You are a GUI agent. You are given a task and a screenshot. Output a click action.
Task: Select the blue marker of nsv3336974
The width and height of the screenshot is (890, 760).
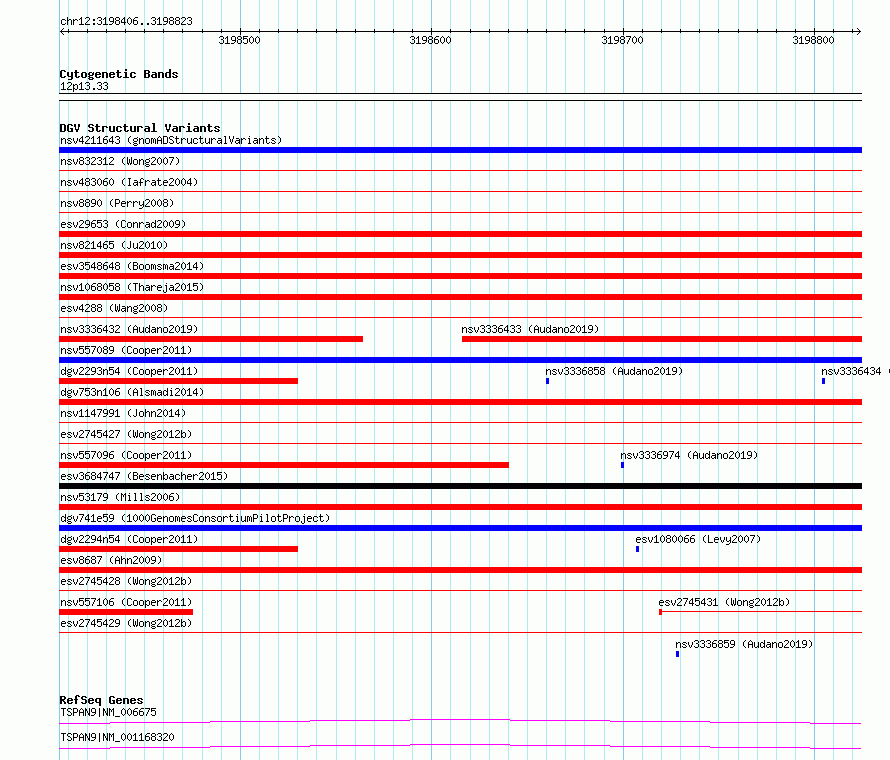pos(622,465)
